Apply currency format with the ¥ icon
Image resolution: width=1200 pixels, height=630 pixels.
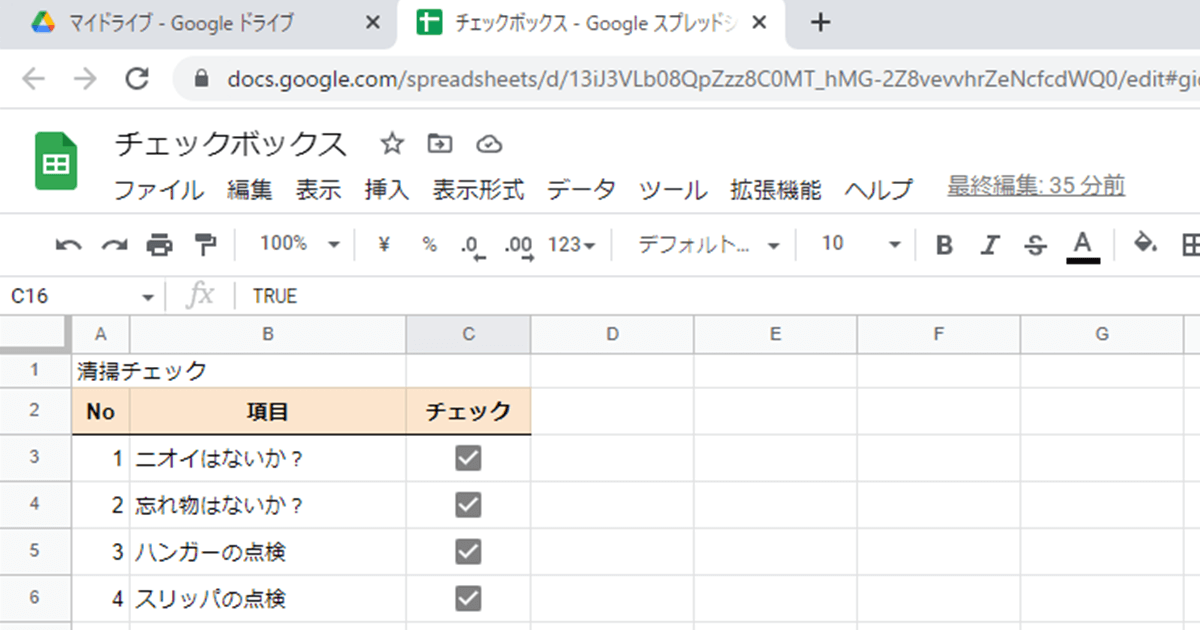383,244
